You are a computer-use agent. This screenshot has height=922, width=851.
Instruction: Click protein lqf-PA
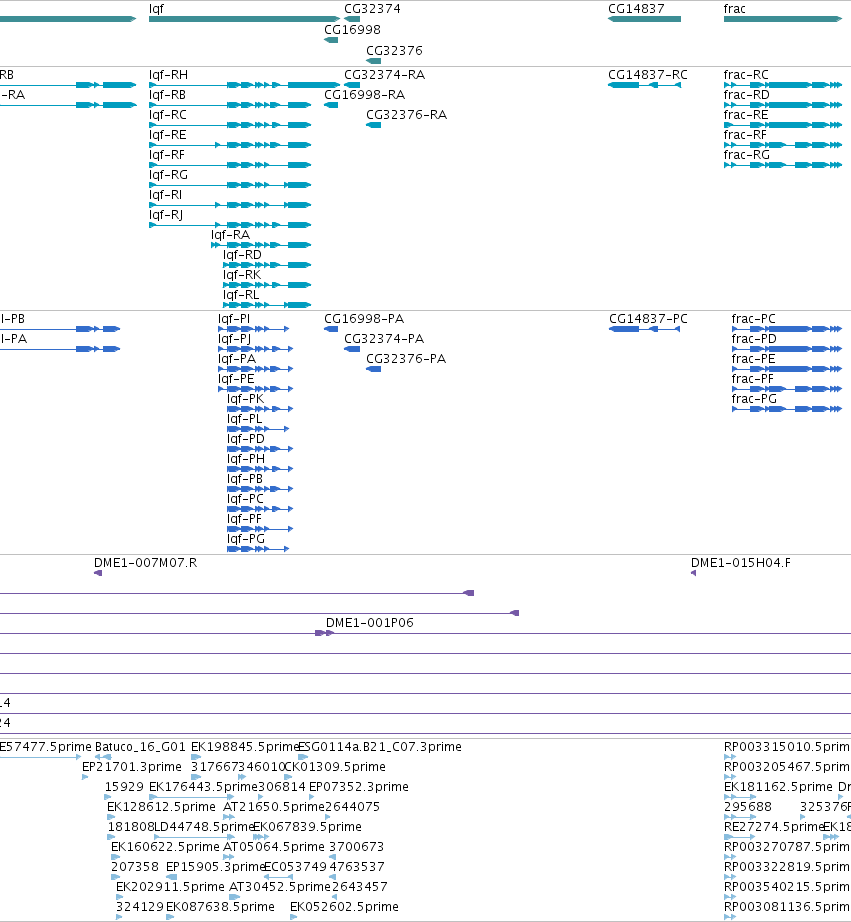click(x=237, y=359)
